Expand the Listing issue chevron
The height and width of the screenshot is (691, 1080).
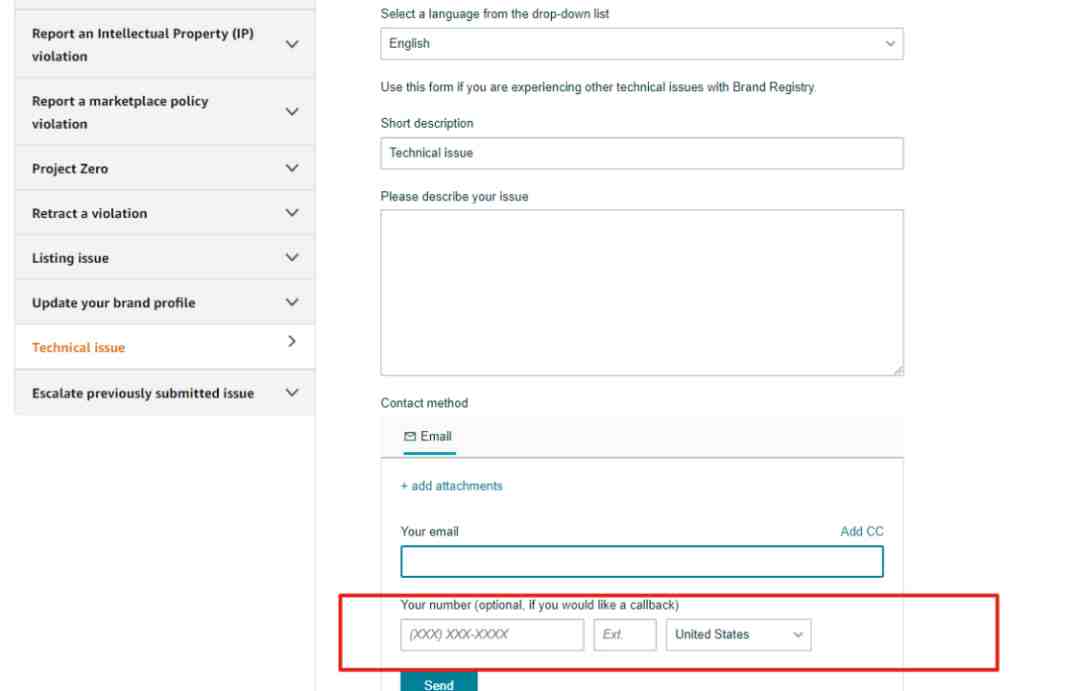coord(292,258)
